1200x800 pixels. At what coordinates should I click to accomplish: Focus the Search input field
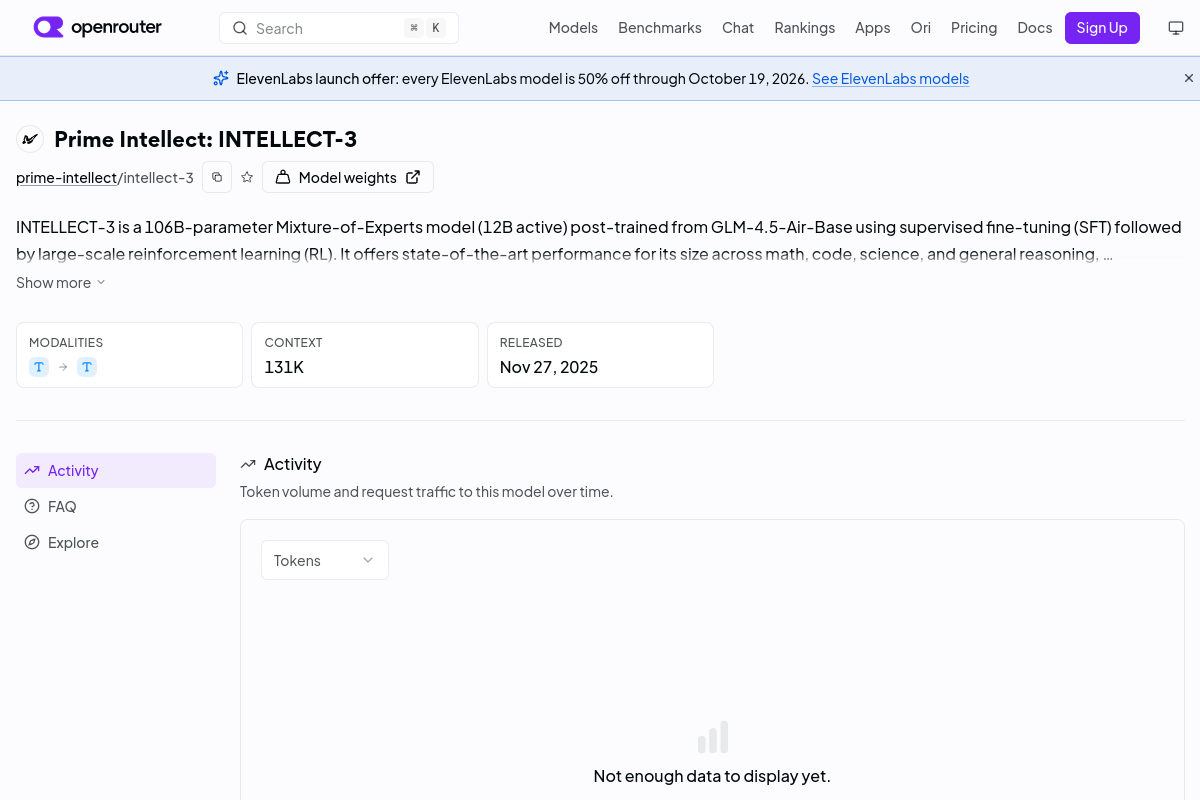pos(339,28)
